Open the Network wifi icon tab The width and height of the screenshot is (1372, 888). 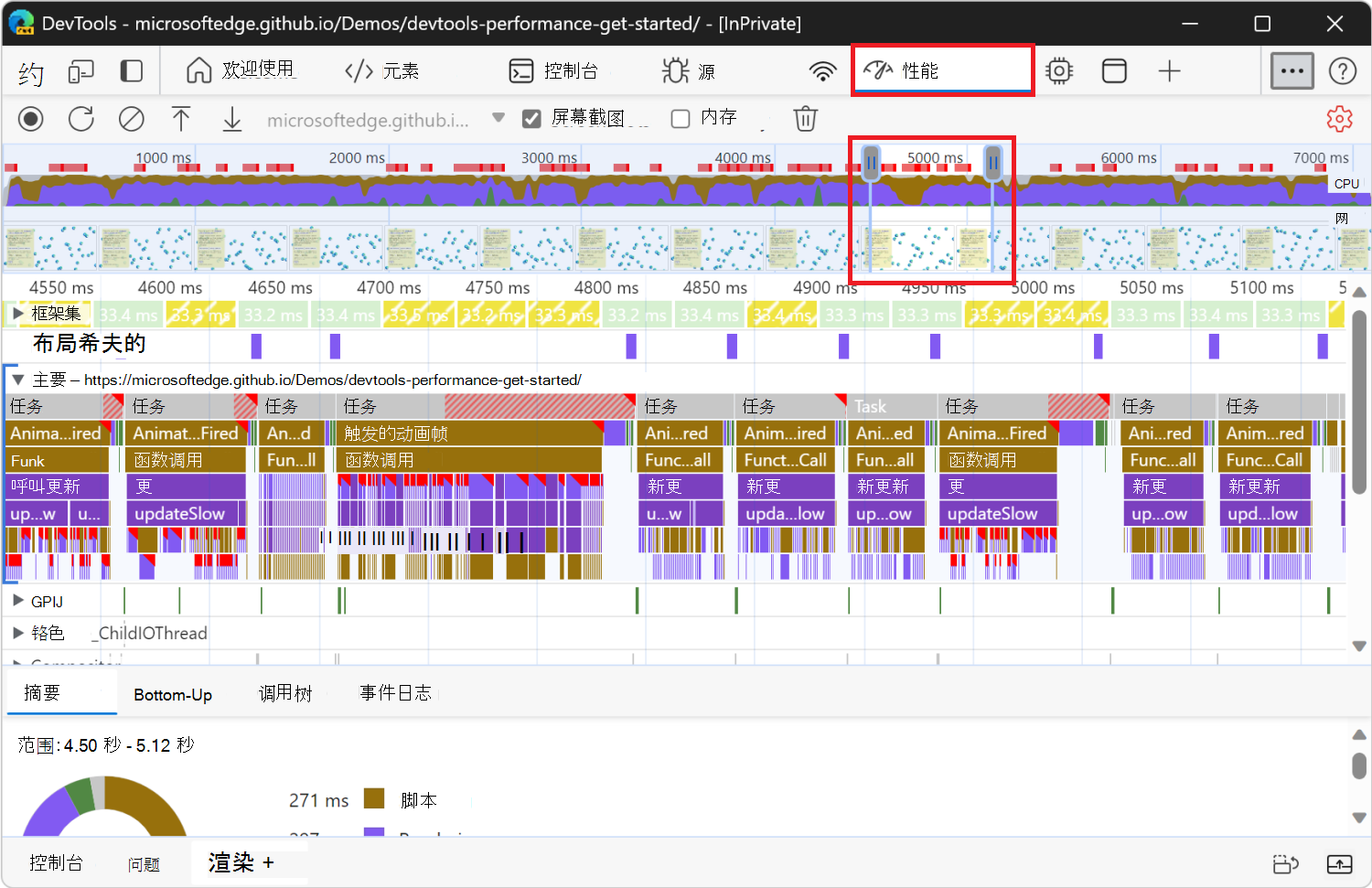click(x=823, y=71)
